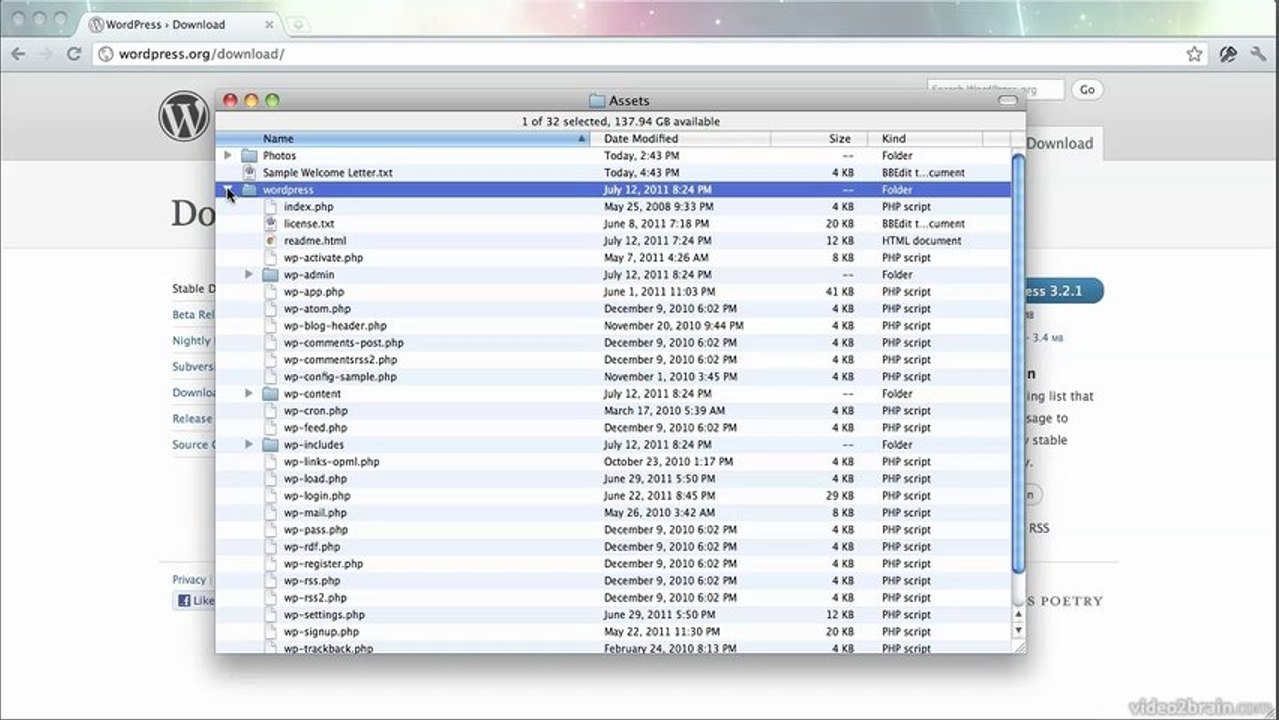Viewport: 1279px width, 720px height.
Task: Click the Finder toolbar toggle pill button
Action: [1008, 101]
